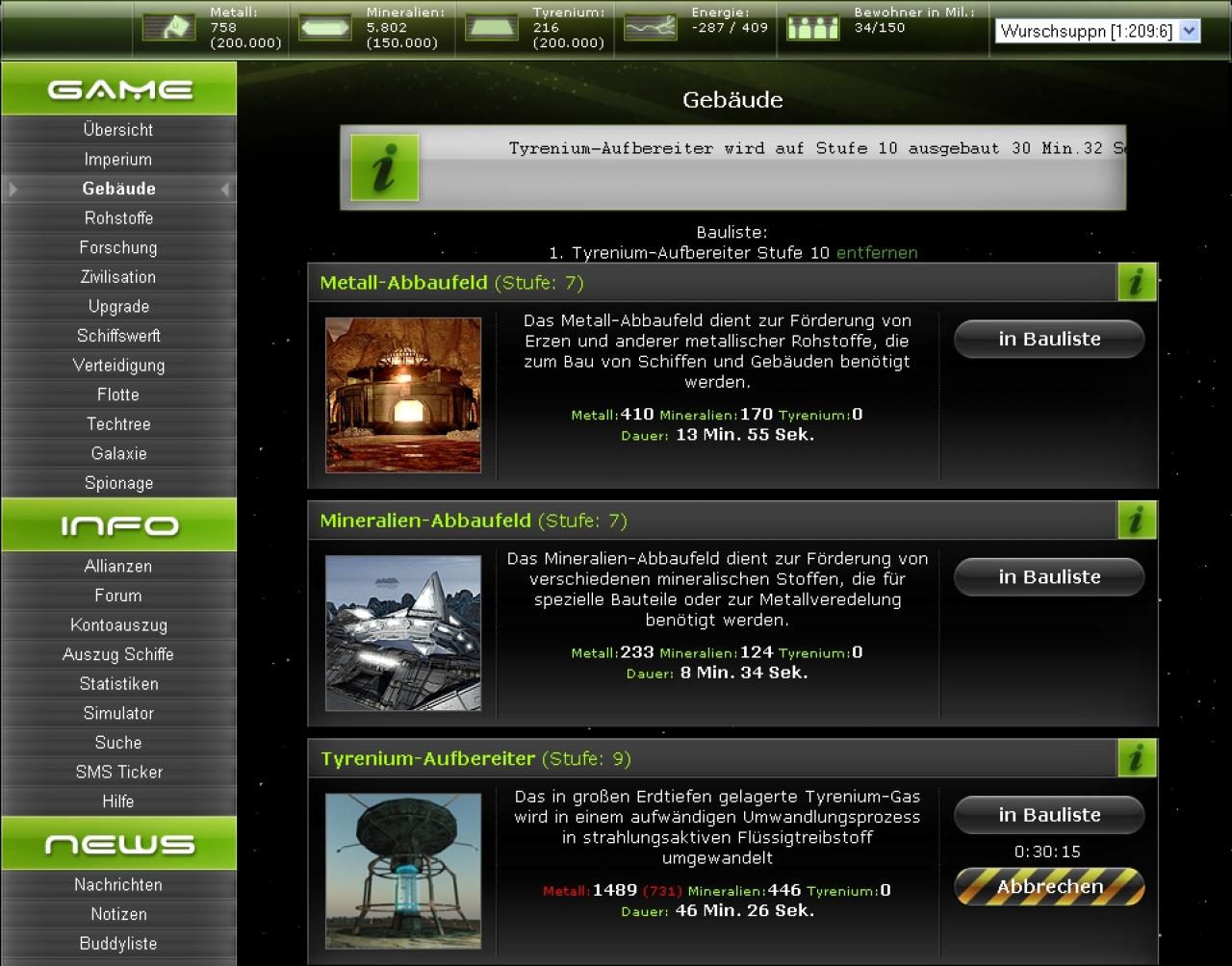Click the green info icon in the notification box
The height and width of the screenshot is (966, 1232).
385,167
